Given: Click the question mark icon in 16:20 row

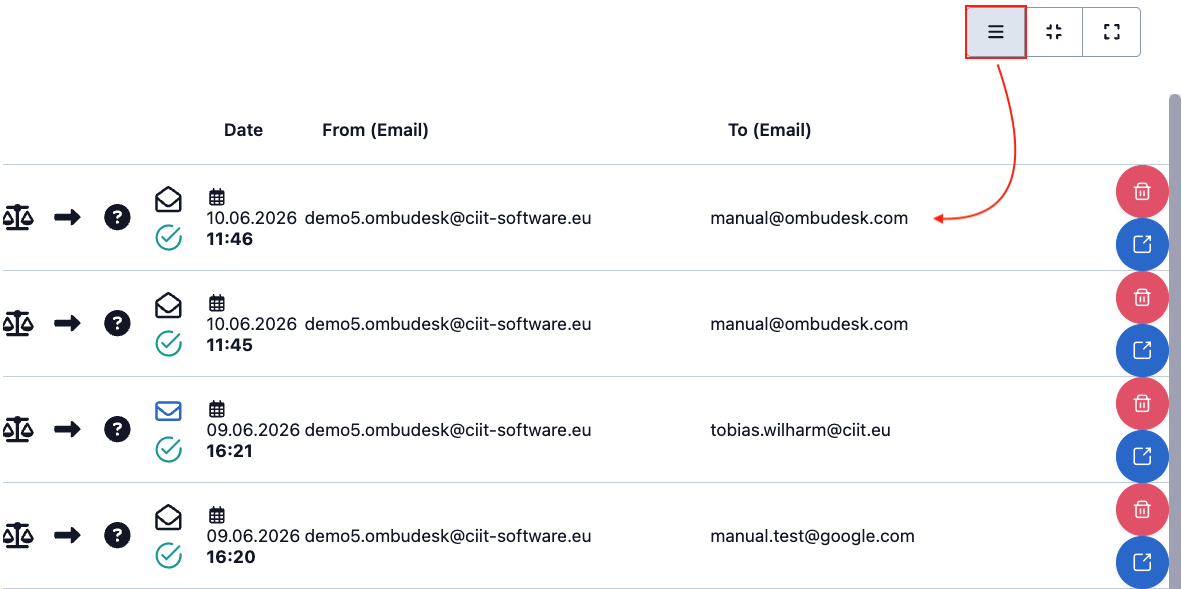Looking at the screenshot, I should click(x=117, y=536).
